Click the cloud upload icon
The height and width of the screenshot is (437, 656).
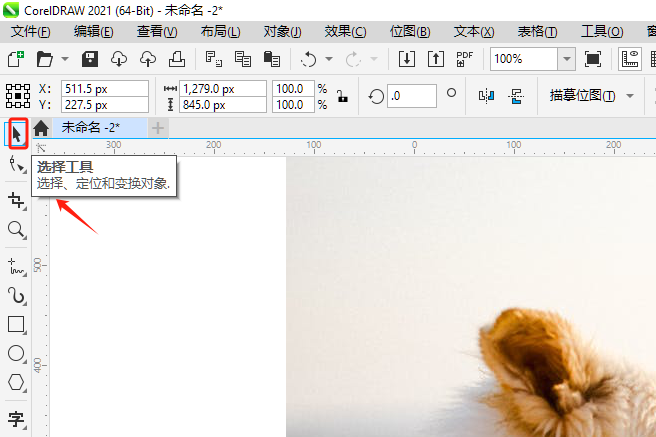148,59
